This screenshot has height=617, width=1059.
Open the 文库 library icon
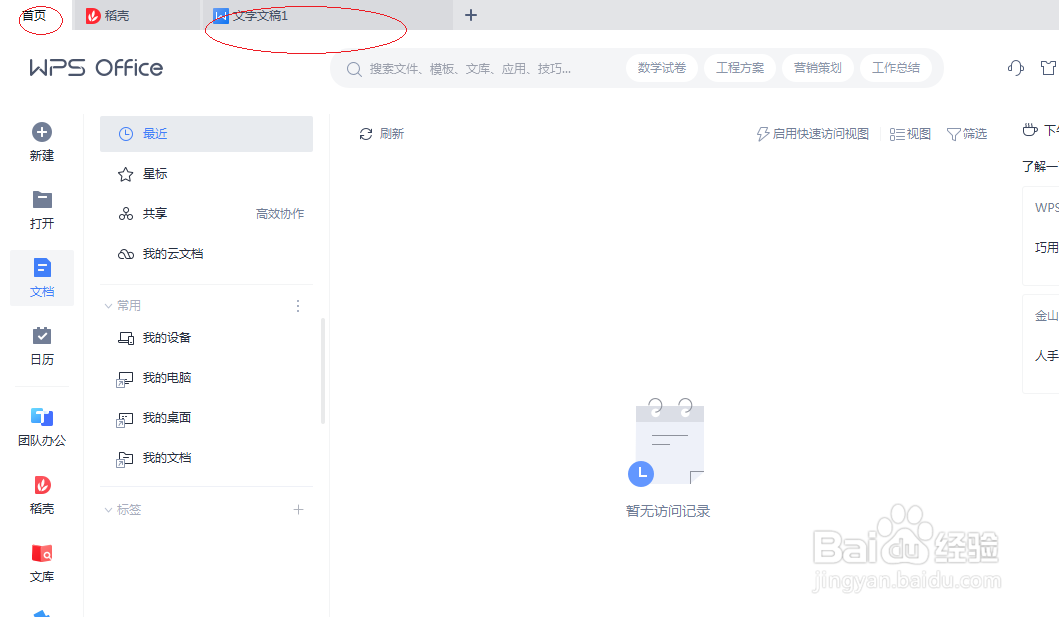pos(42,554)
